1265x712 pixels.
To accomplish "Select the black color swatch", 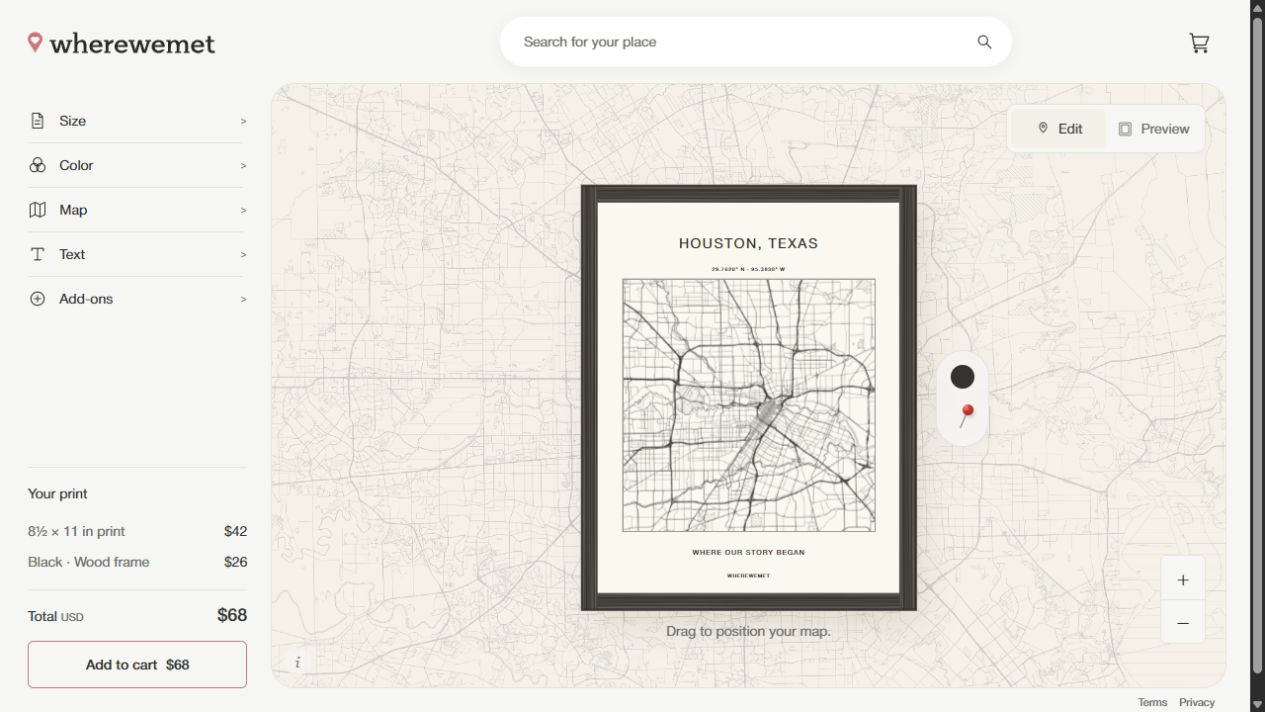I will click(962, 376).
